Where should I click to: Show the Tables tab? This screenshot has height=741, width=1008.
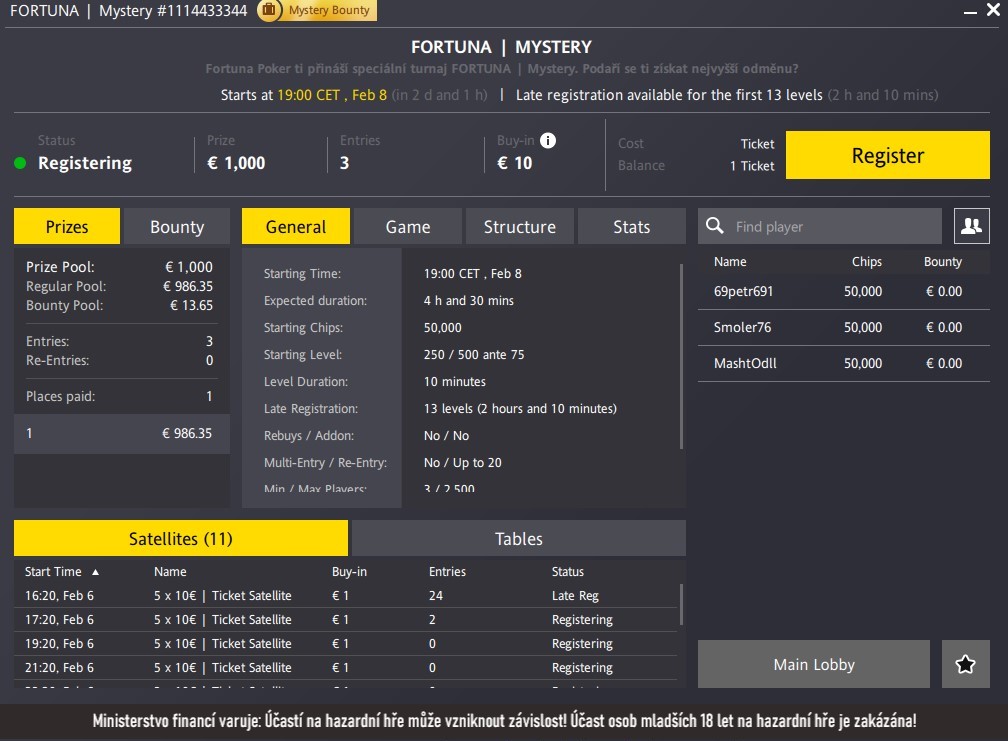coord(519,538)
